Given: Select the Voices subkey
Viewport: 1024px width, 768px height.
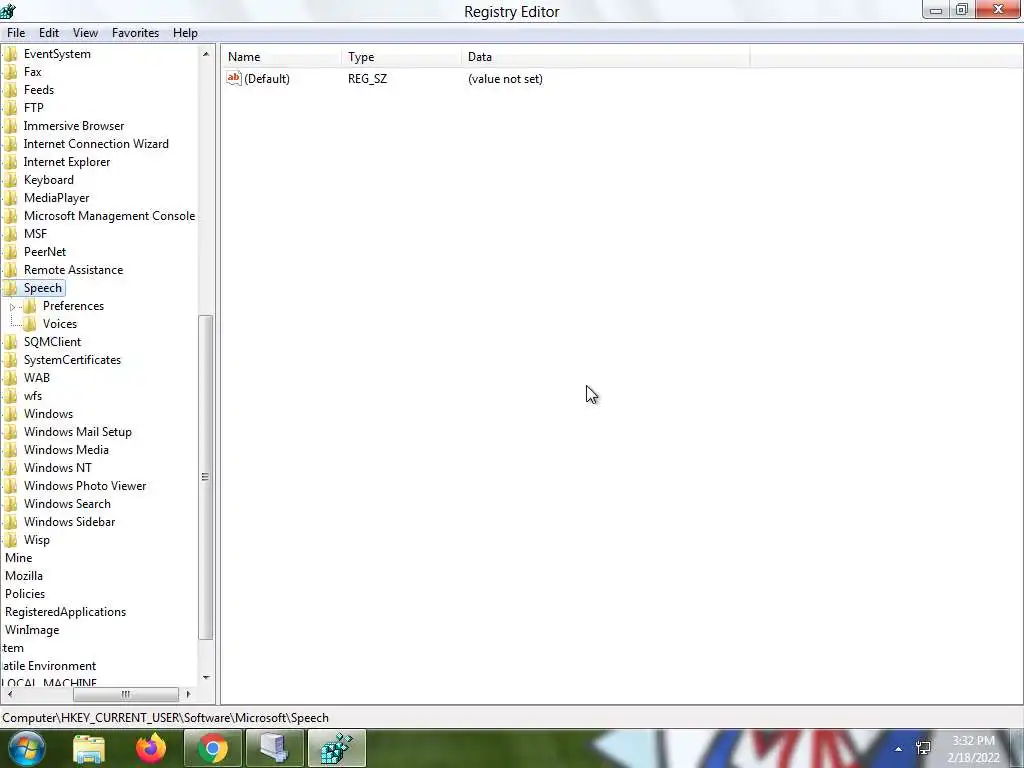Looking at the screenshot, I should [x=60, y=324].
